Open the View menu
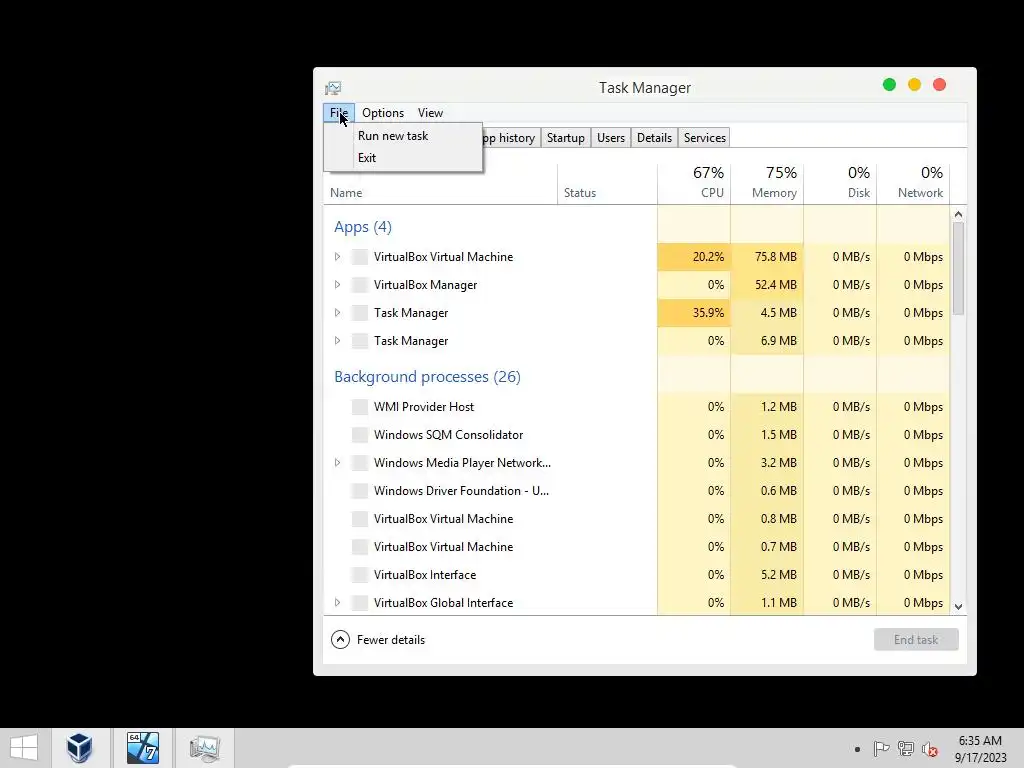1024x768 pixels. click(x=430, y=113)
